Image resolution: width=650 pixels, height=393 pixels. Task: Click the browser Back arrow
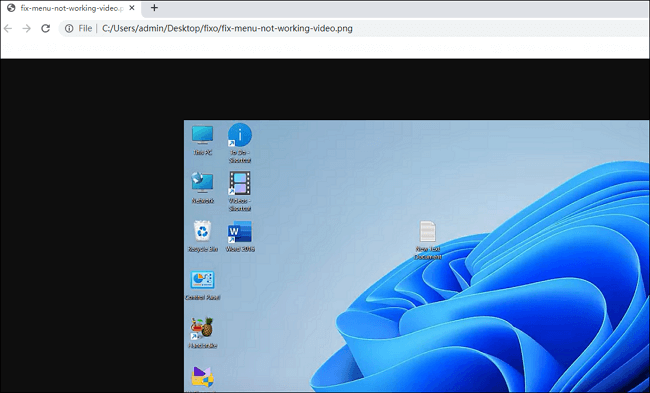[7, 28]
